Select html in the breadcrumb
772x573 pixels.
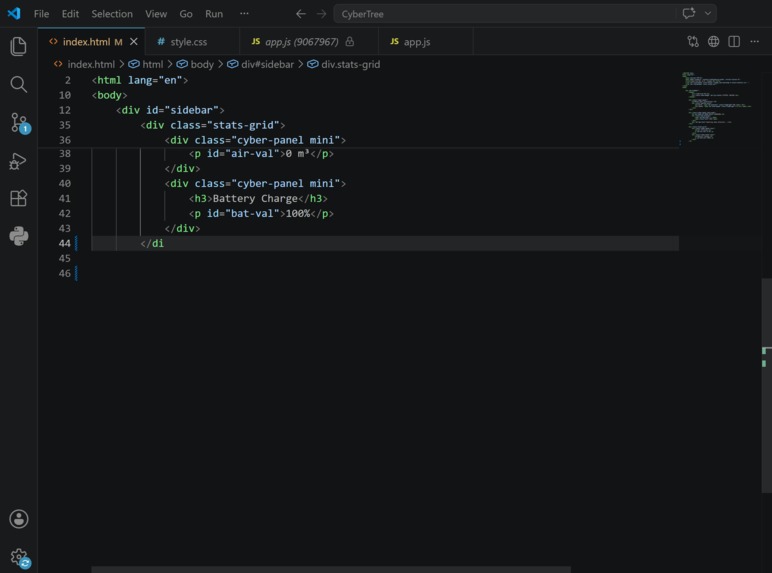pos(146,64)
